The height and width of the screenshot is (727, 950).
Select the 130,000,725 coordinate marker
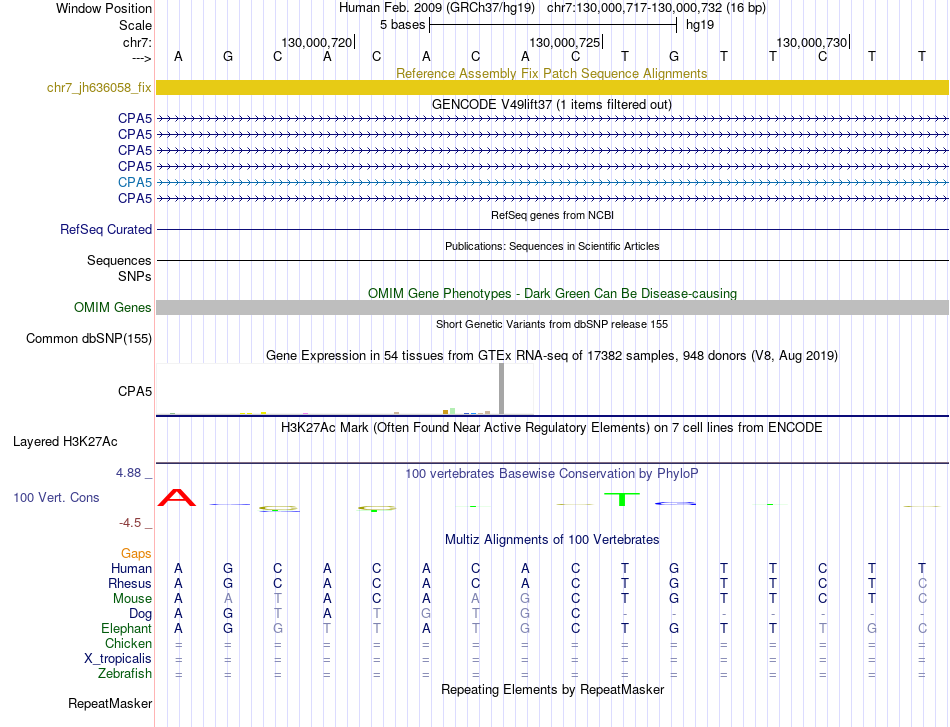coord(565,42)
